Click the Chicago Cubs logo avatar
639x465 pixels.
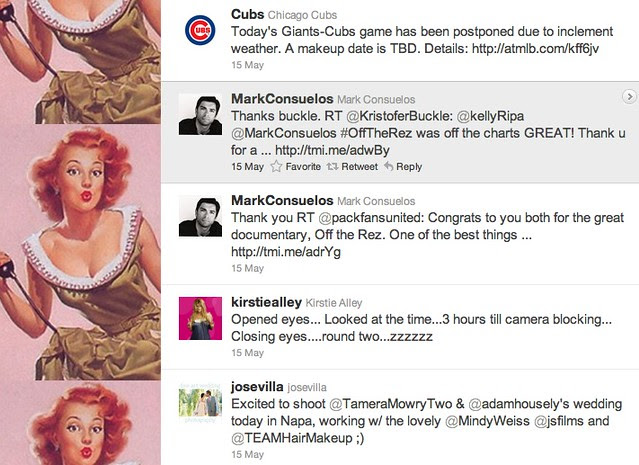(x=200, y=30)
